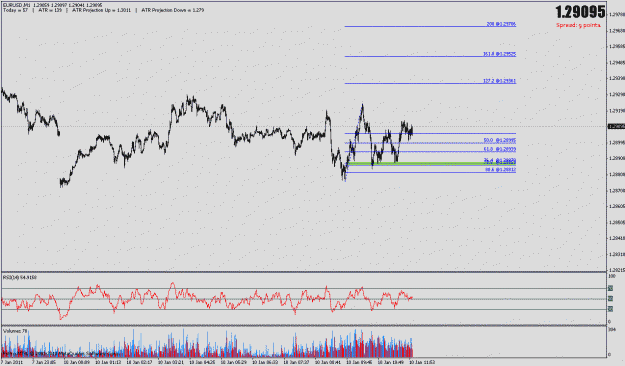
Task: Click the Volumes indicator label
Action: tap(15, 331)
